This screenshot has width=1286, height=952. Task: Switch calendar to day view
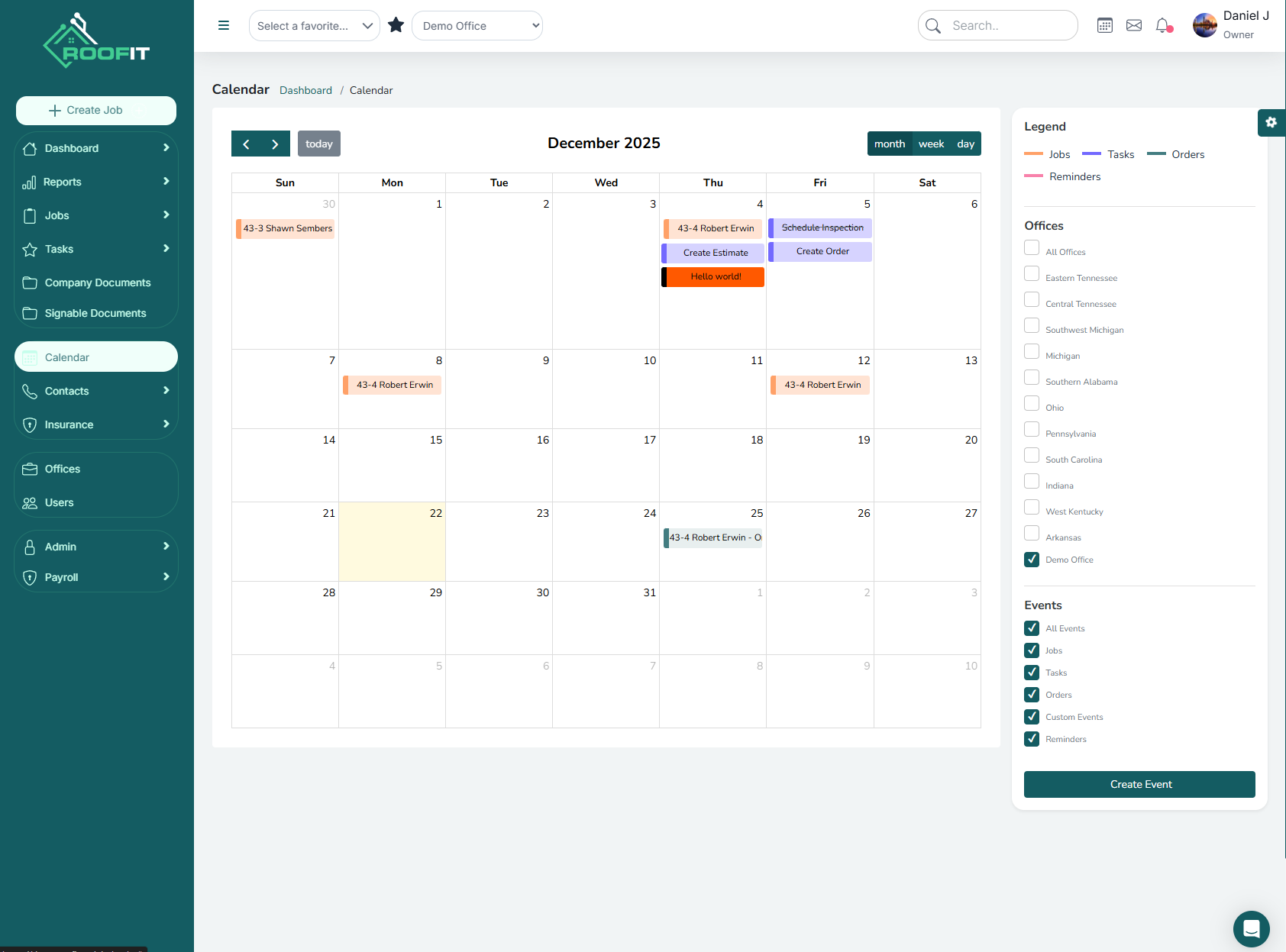coord(965,144)
